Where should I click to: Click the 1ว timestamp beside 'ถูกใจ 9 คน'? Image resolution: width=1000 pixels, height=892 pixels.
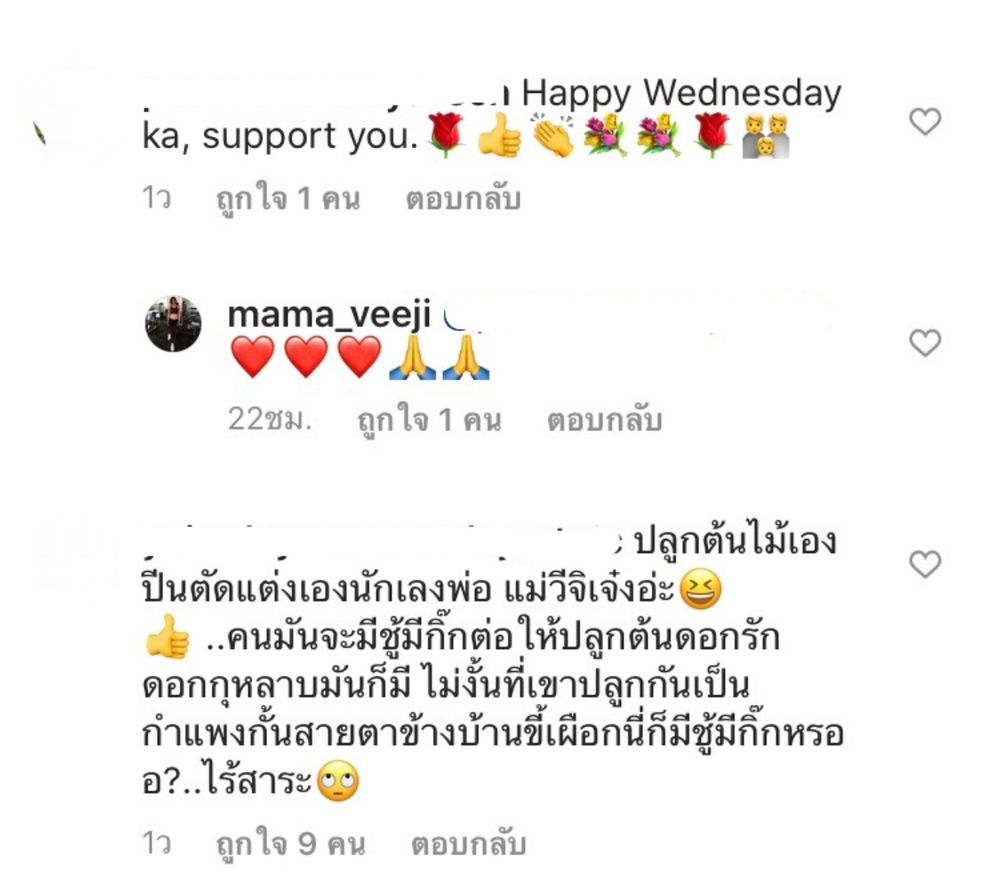point(156,844)
